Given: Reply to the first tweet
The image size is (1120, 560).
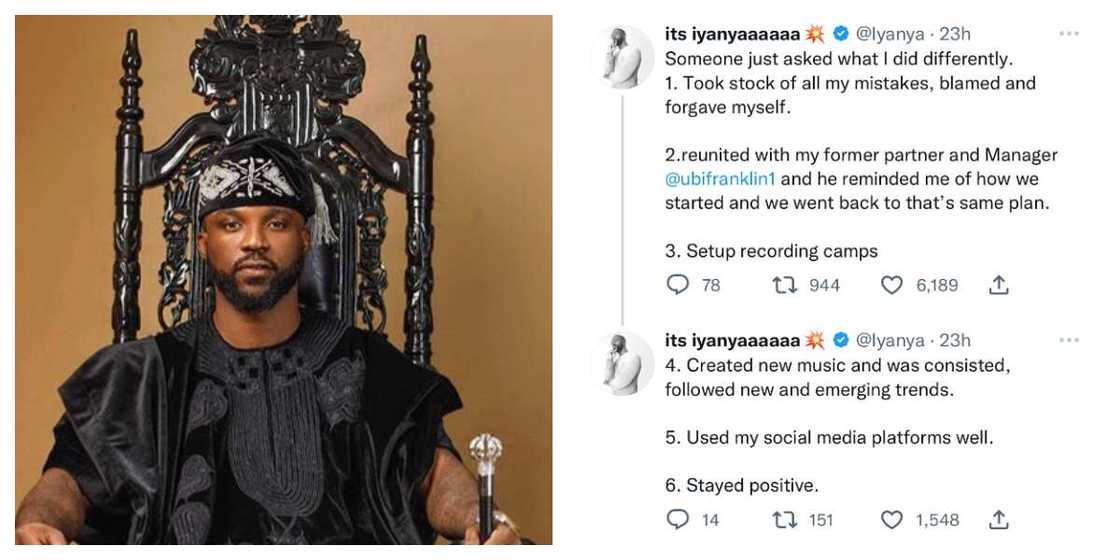Looking at the screenshot, I should 678,285.
